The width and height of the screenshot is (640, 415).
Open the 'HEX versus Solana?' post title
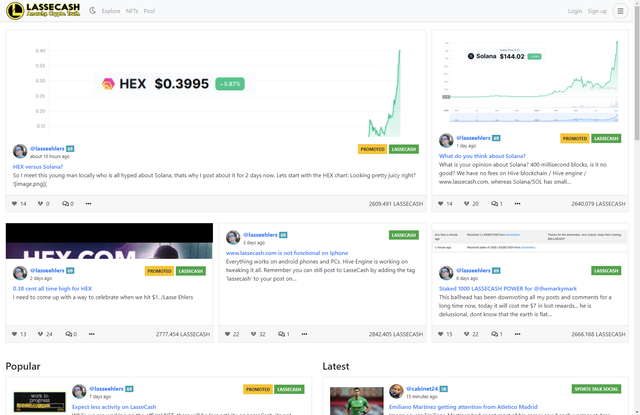[x=38, y=166]
